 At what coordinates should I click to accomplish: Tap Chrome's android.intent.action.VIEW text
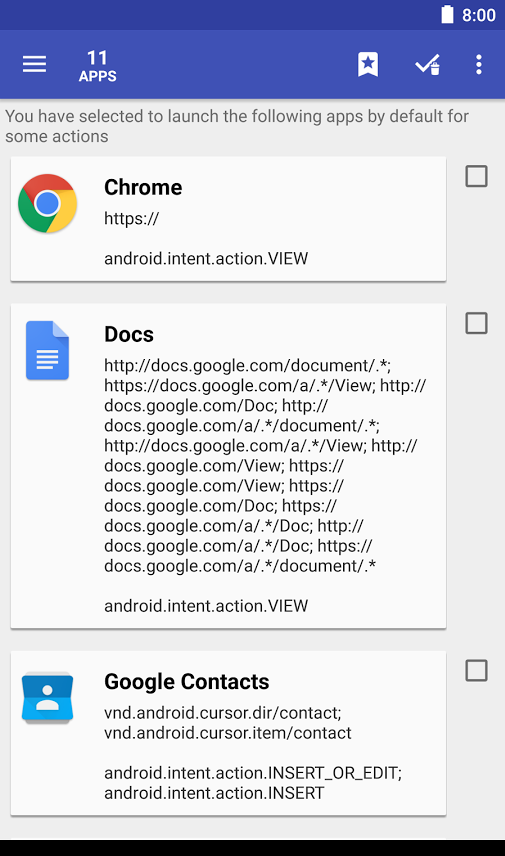[x=206, y=258]
